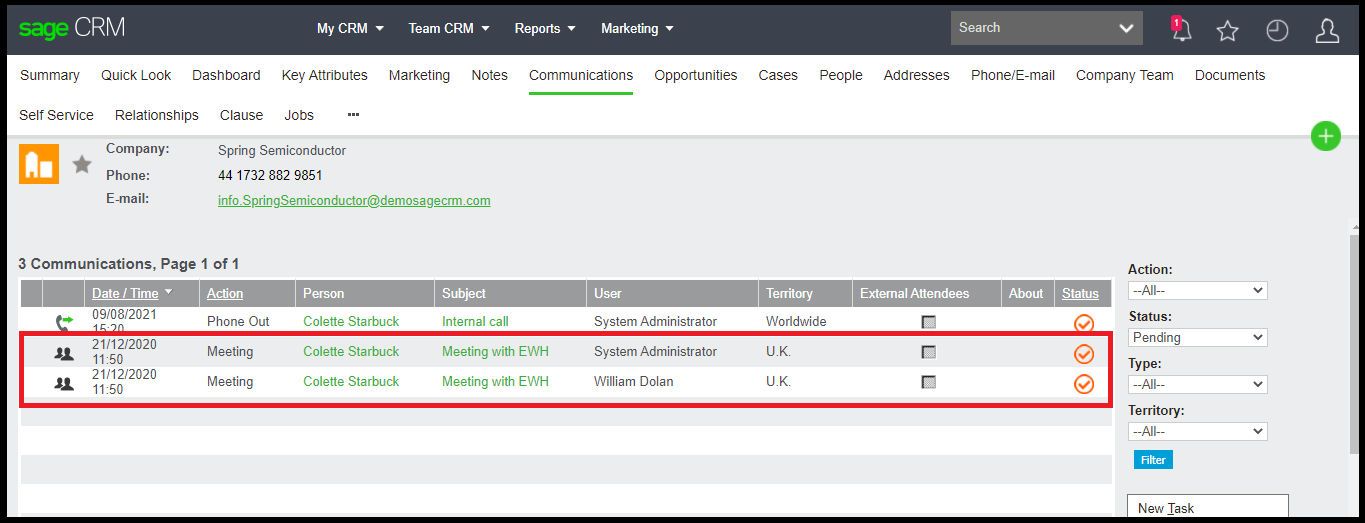Viewport: 1365px width, 523px height.
Task: Sort by the Status column header
Action: (x=1080, y=294)
